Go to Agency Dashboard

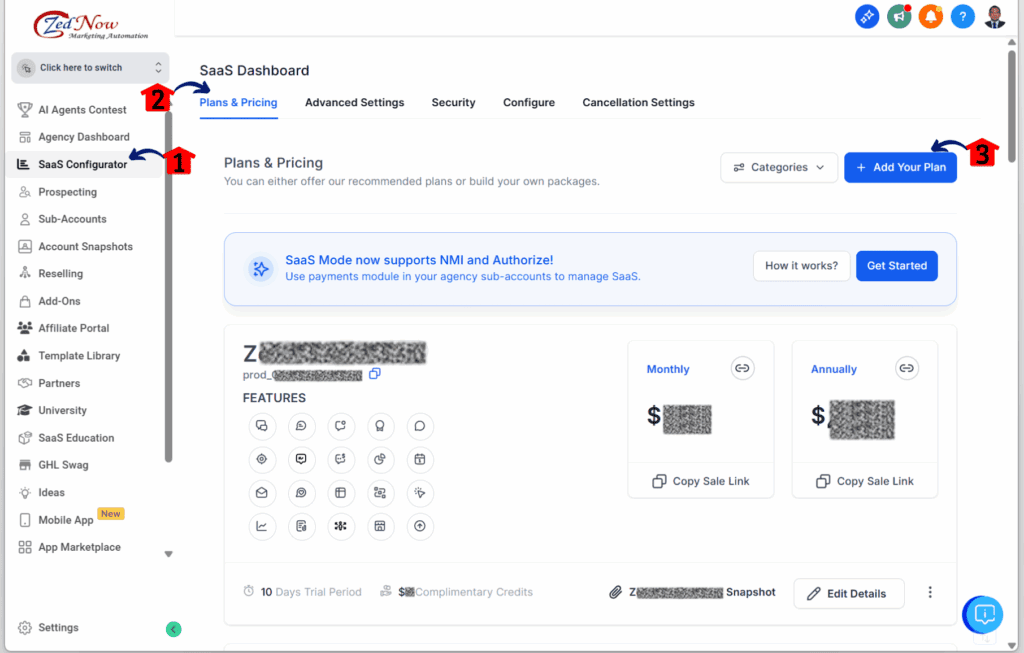coord(84,137)
